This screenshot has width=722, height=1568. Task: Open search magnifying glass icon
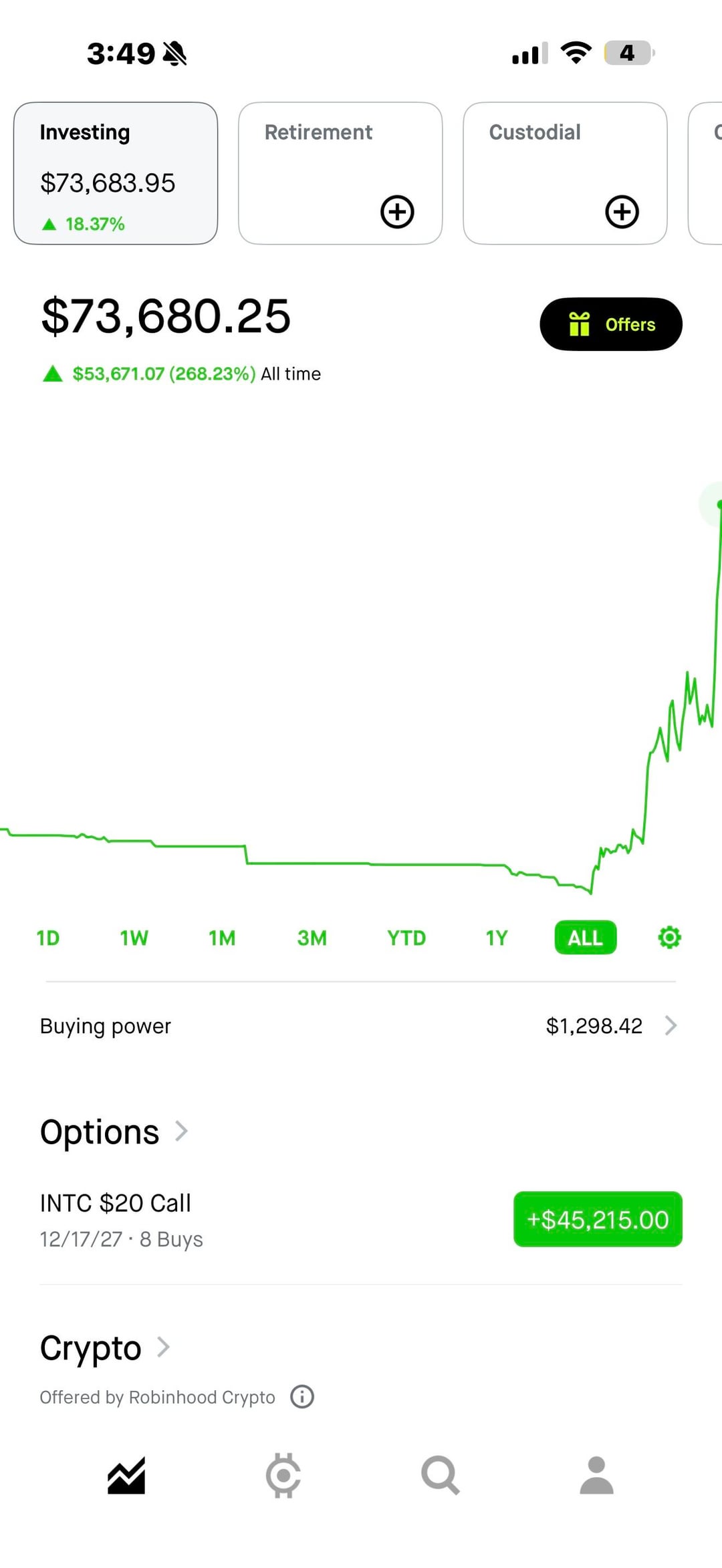coord(440,1475)
